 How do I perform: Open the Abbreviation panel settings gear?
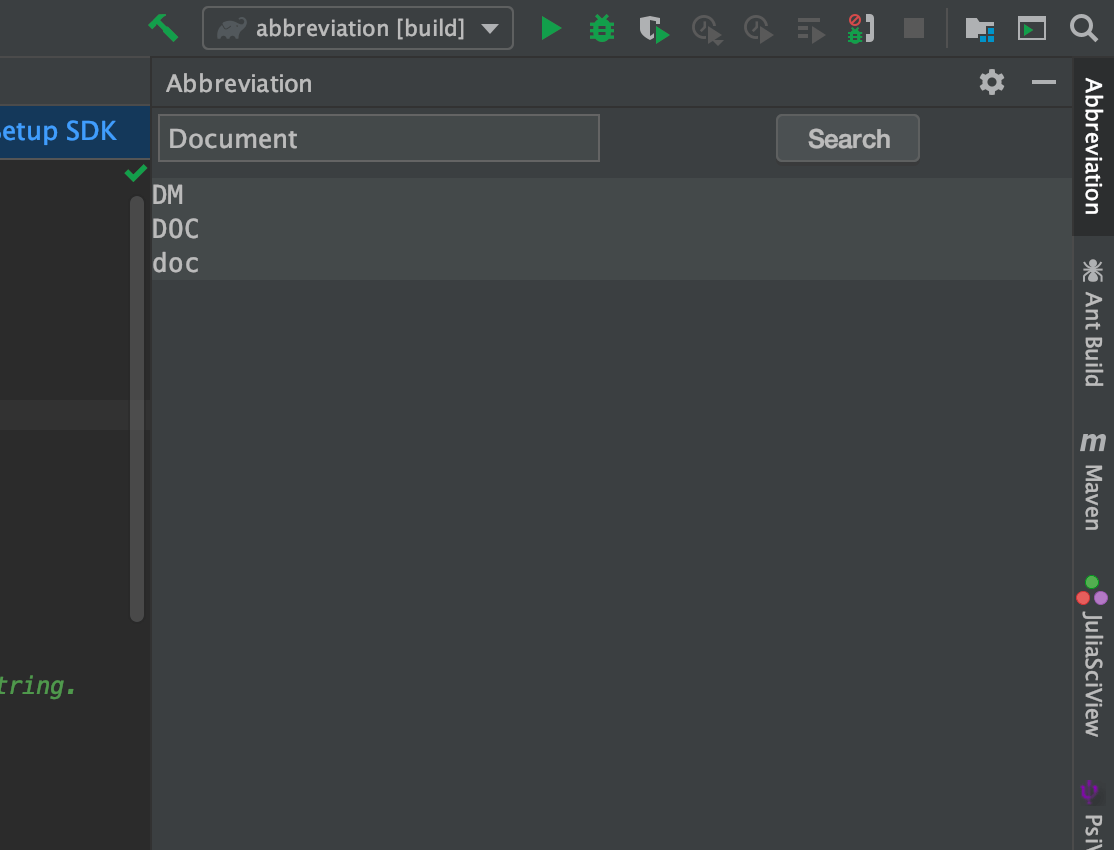(991, 82)
